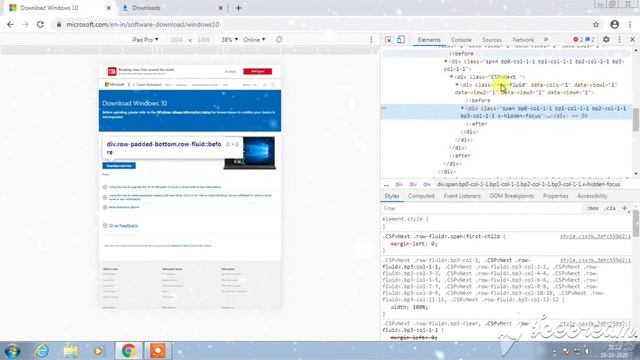Close the Downloads tab

point(220,8)
